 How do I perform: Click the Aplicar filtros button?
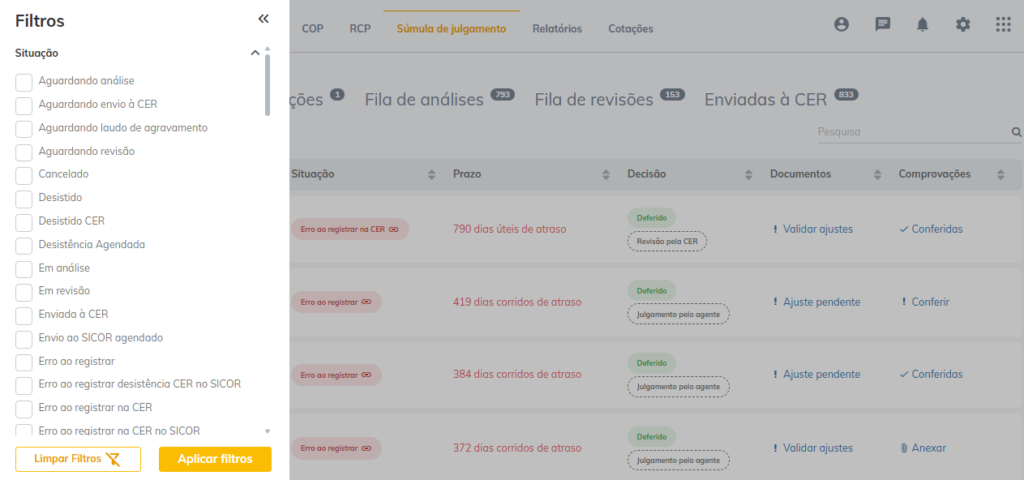(x=215, y=459)
